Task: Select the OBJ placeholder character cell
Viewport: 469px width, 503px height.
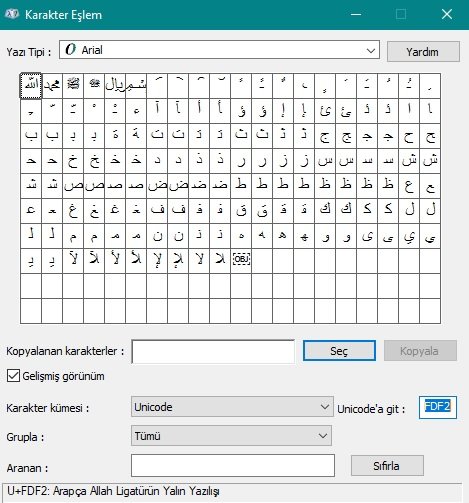Action: point(241,261)
